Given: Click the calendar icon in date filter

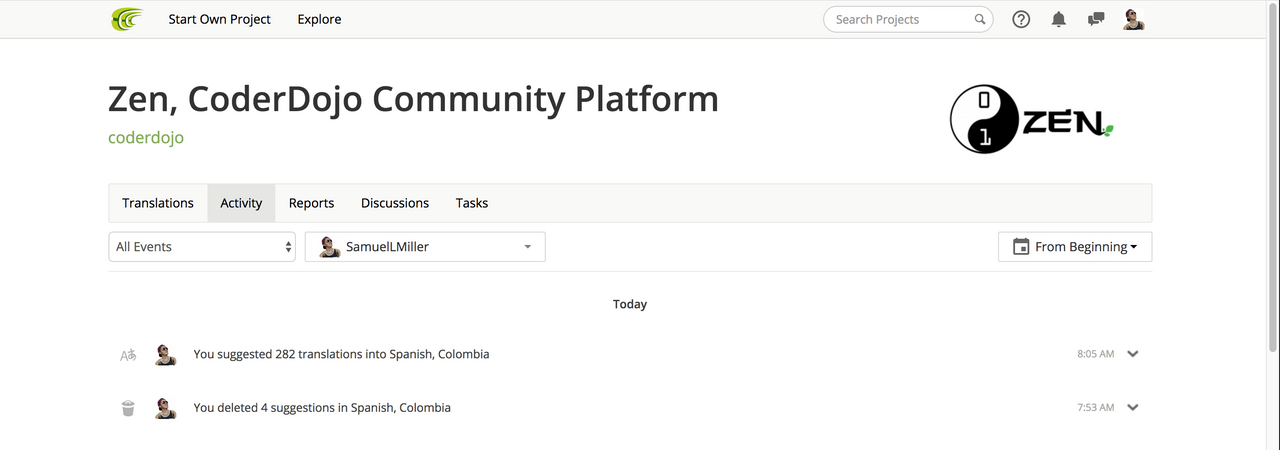Looking at the screenshot, I should coord(1021,247).
